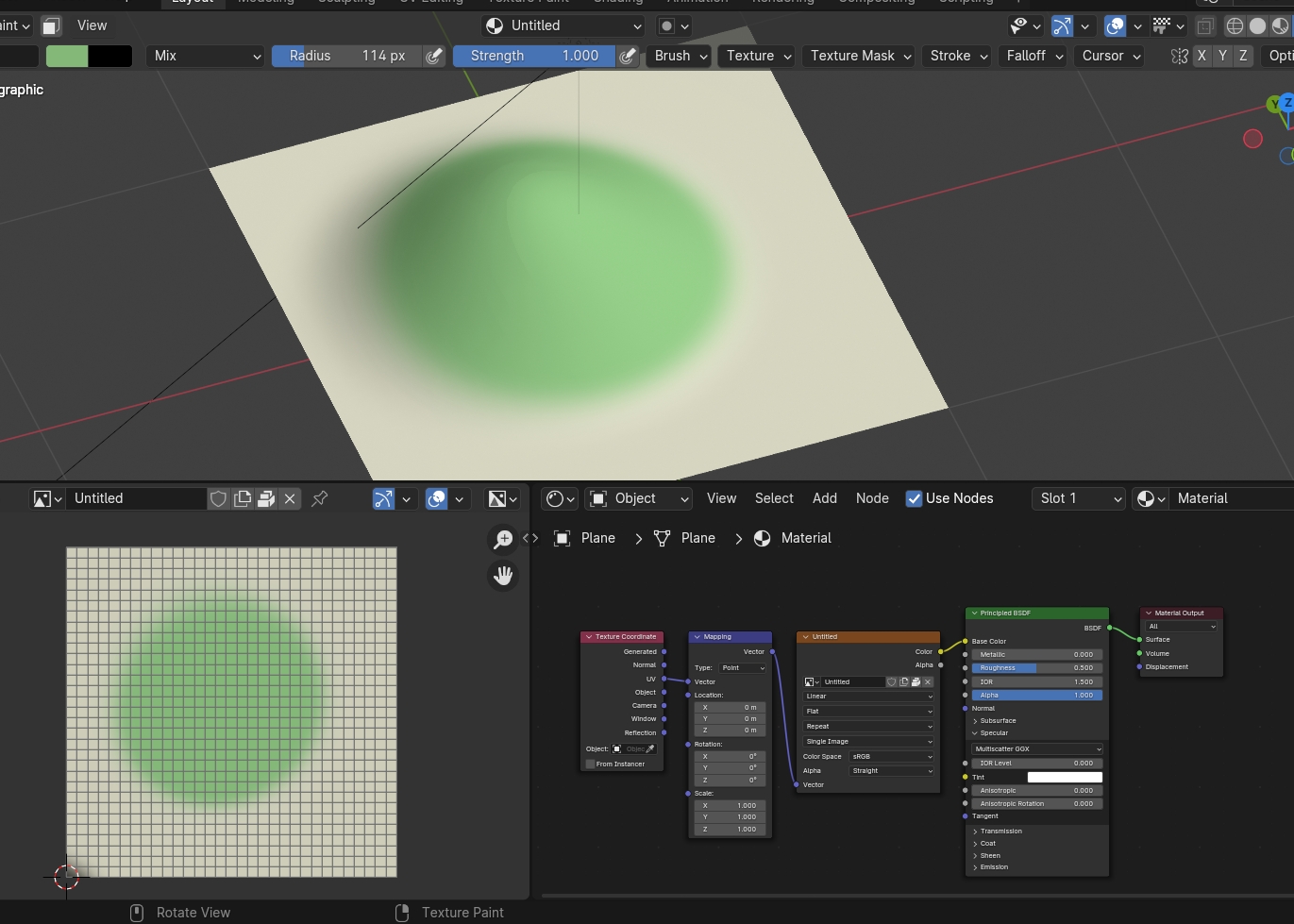
Task: Open the Stroke popover
Action: 956,56
